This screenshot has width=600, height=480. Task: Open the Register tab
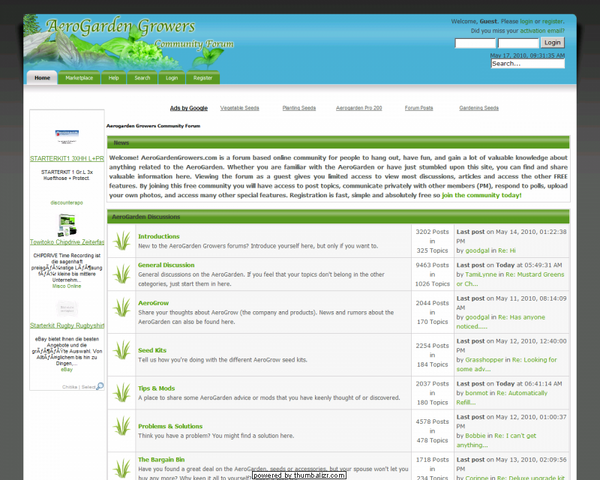click(203, 78)
